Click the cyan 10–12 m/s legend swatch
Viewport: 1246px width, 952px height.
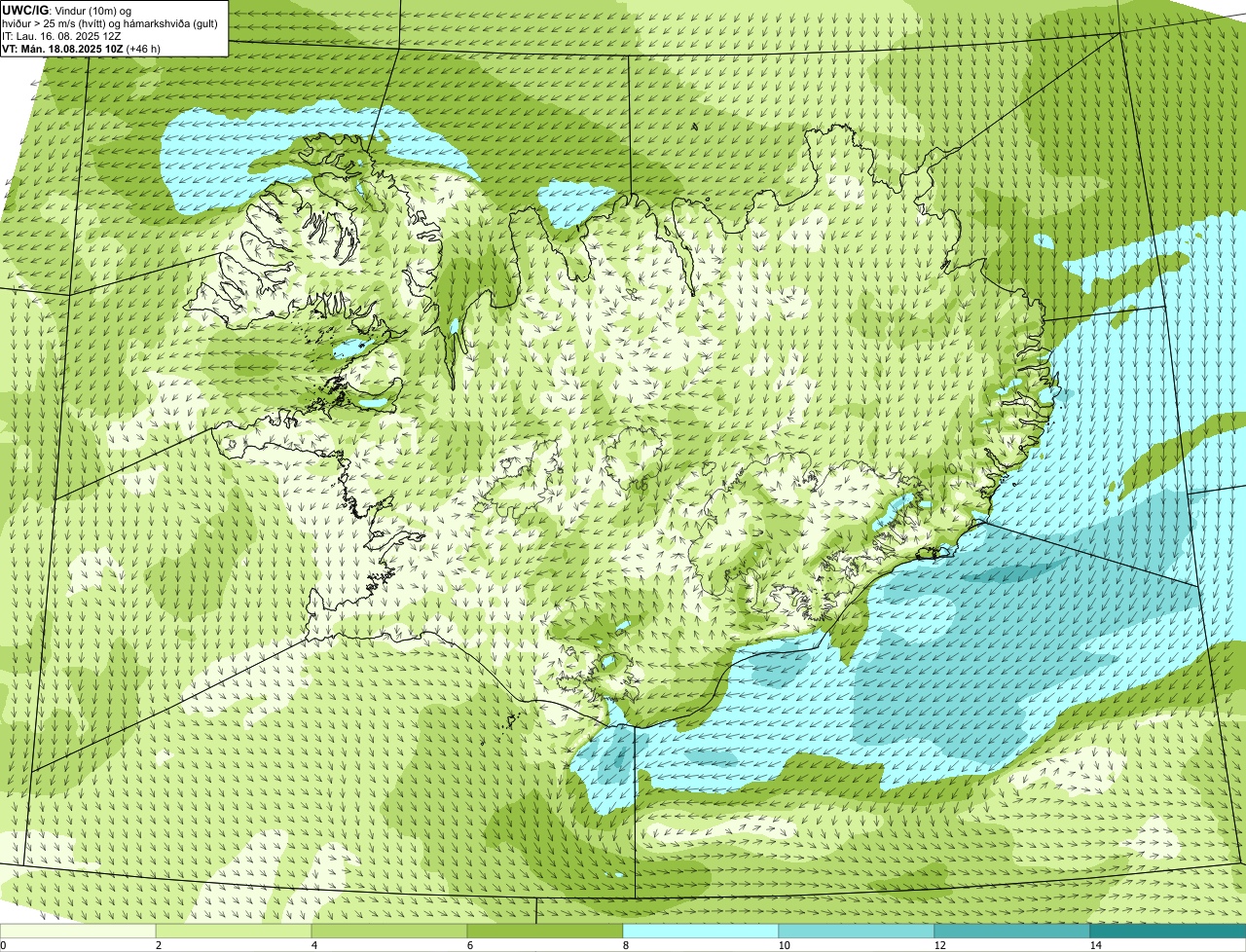point(857,931)
